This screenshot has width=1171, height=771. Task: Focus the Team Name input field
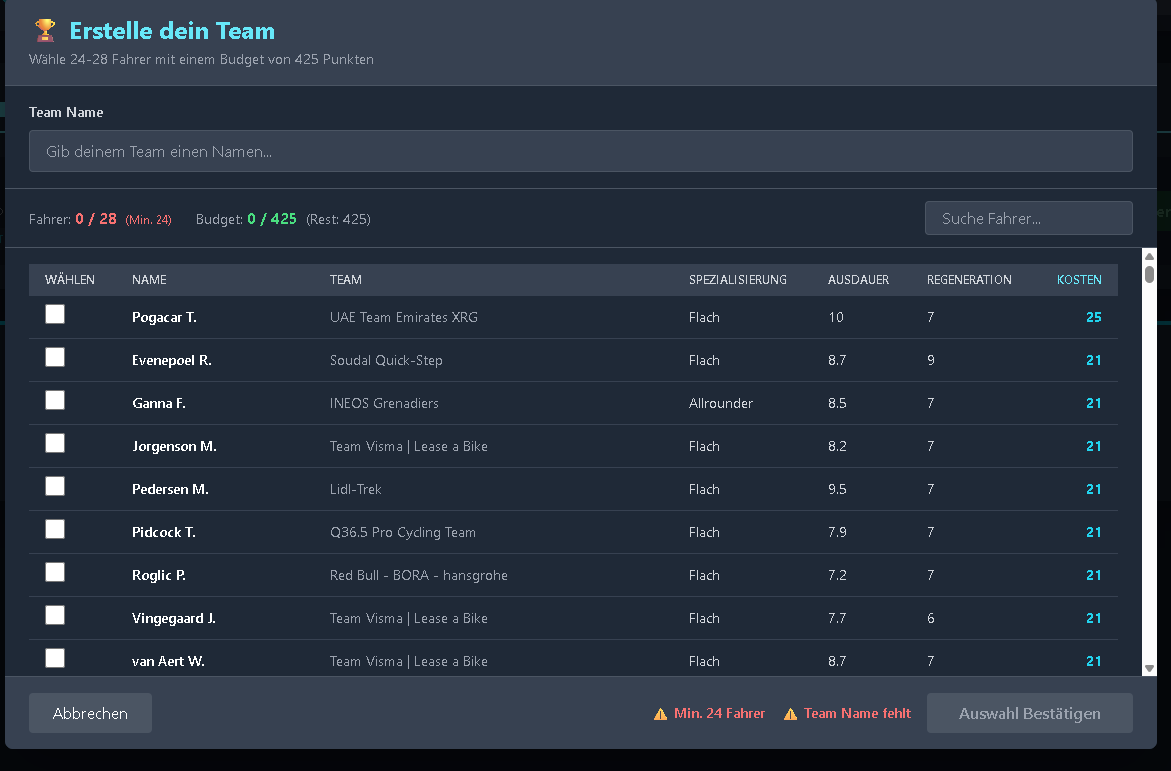(x=580, y=151)
